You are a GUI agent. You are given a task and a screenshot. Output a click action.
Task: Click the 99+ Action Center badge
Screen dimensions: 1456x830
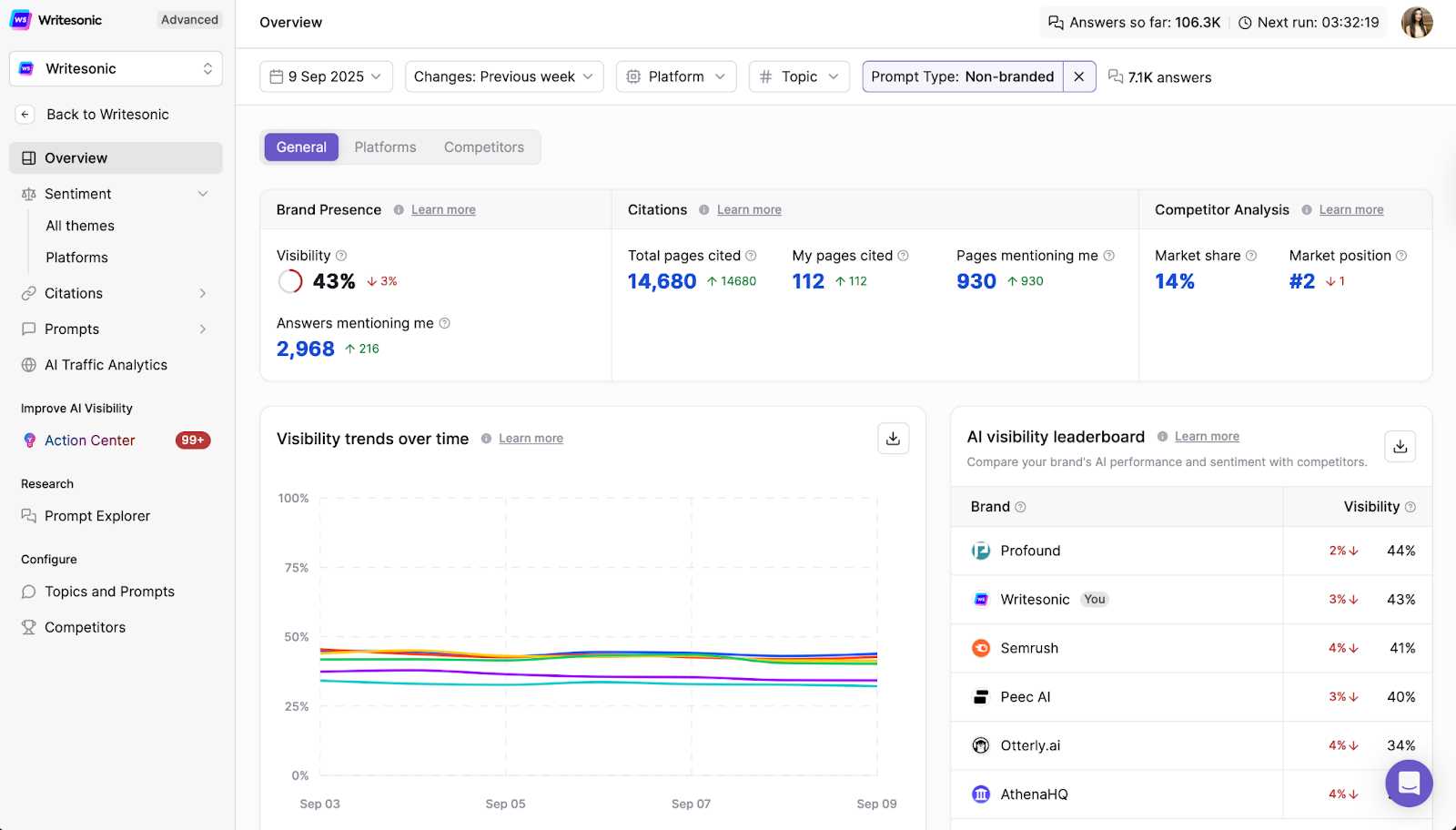click(193, 440)
